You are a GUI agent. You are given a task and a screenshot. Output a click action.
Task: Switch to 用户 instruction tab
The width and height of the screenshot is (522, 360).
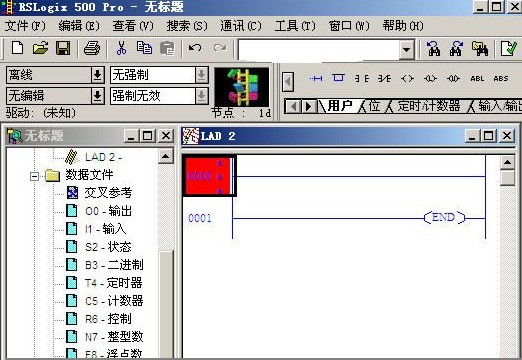(340, 106)
